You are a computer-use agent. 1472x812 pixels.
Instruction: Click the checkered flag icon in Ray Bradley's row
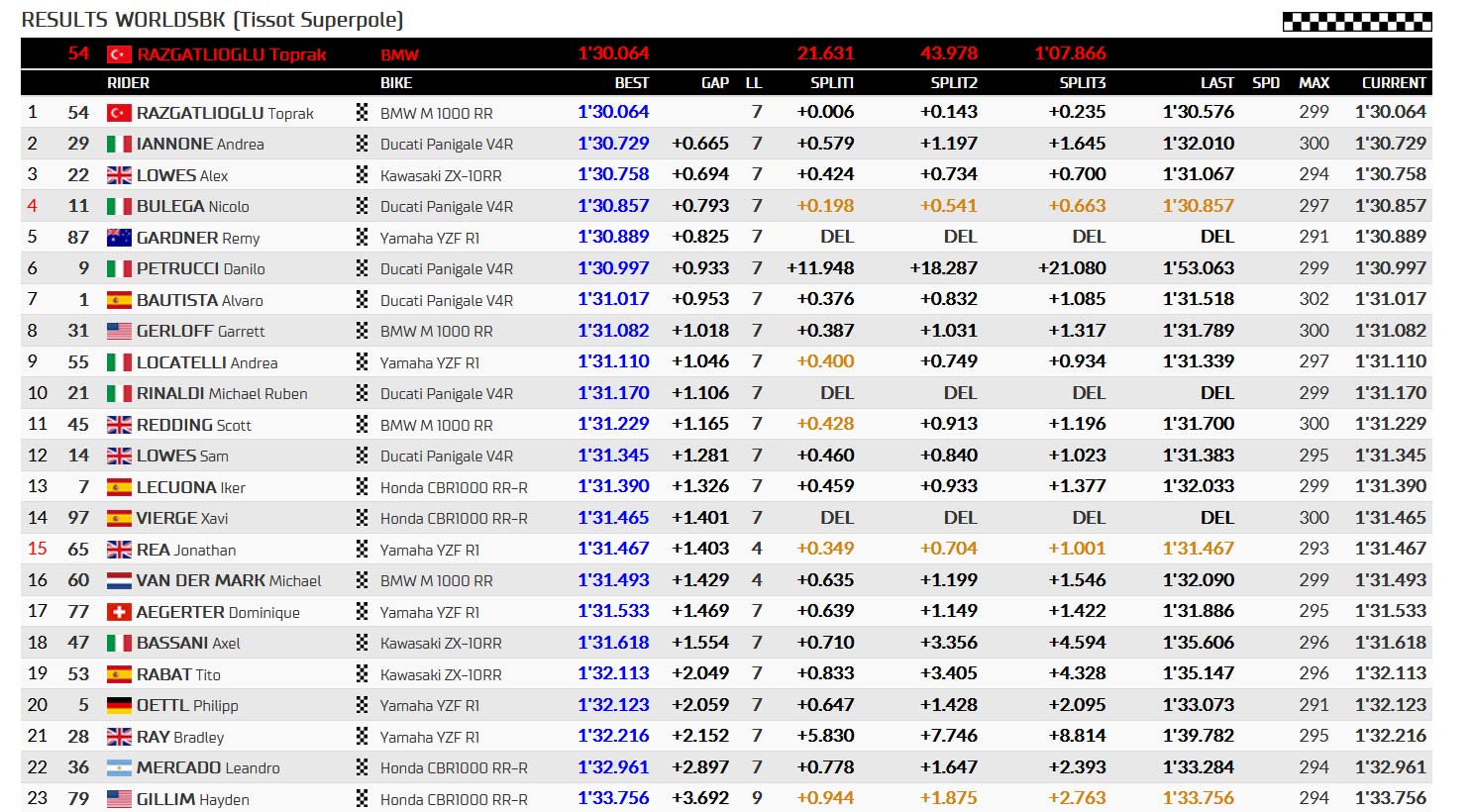click(x=362, y=737)
